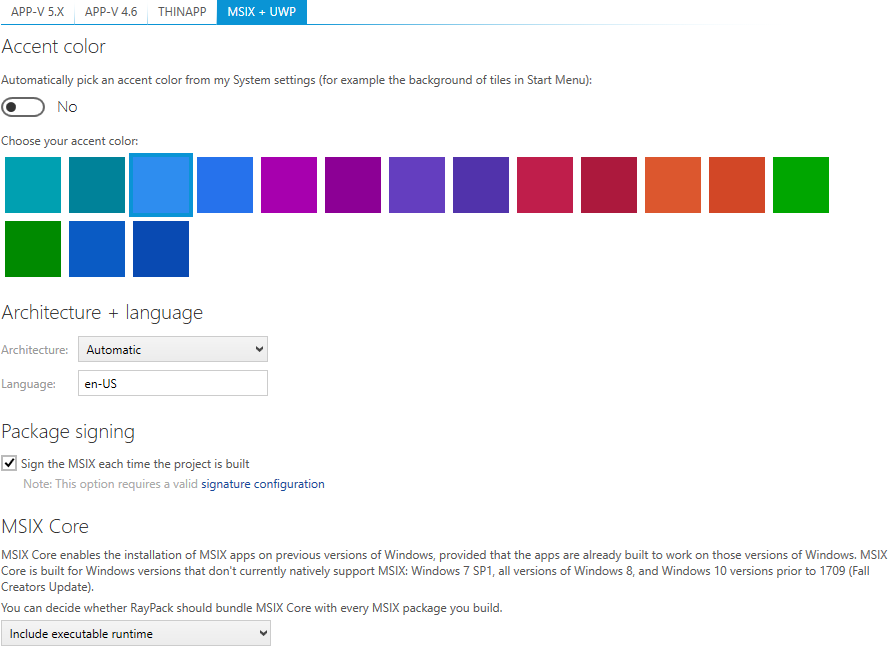892x647 pixels.
Task: Open the Architecture dropdown
Action: tap(173, 350)
